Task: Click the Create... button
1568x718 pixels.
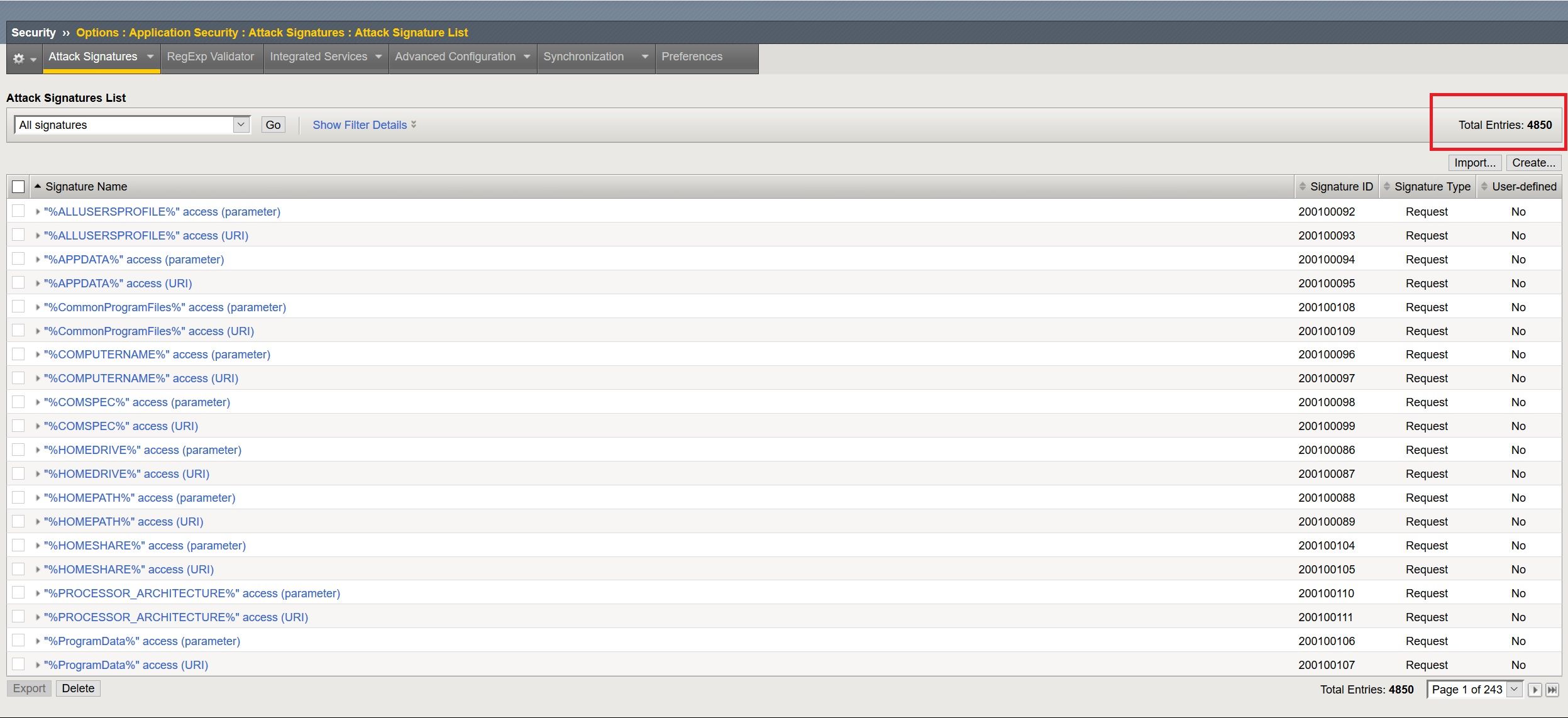Action: coord(1533,163)
